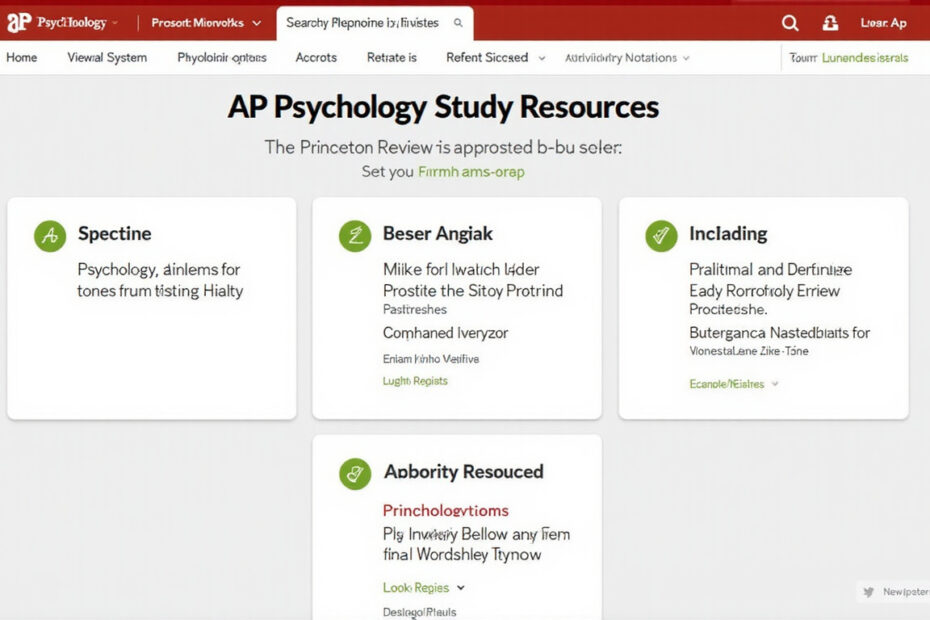Click the Comhaned Iveryzor text
930x620 pixels.
coord(445,333)
